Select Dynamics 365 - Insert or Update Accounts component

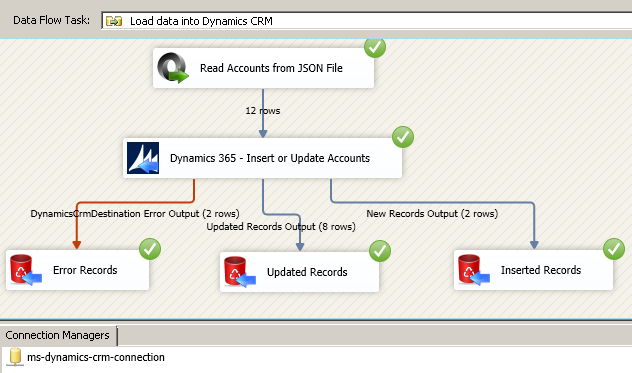point(262,158)
